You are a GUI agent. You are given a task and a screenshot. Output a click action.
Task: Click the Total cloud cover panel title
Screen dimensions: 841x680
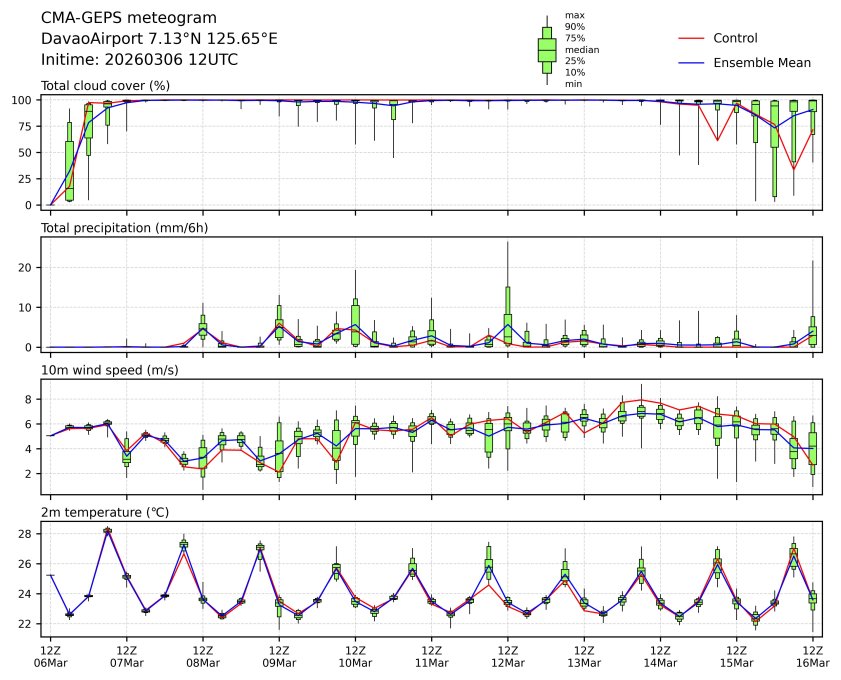click(105, 86)
